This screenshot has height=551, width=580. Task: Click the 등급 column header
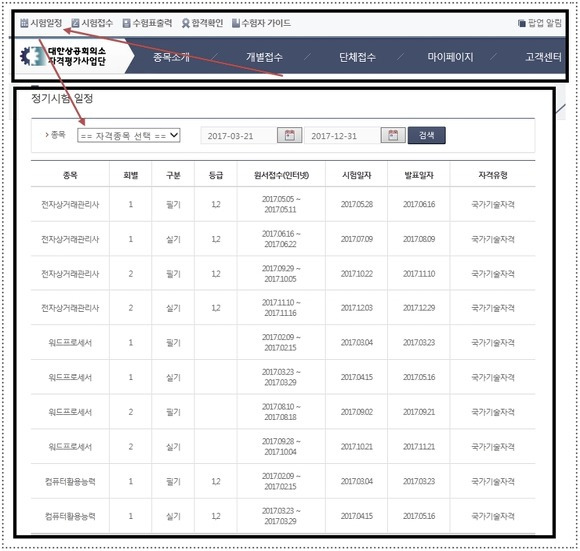click(x=216, y=175)
